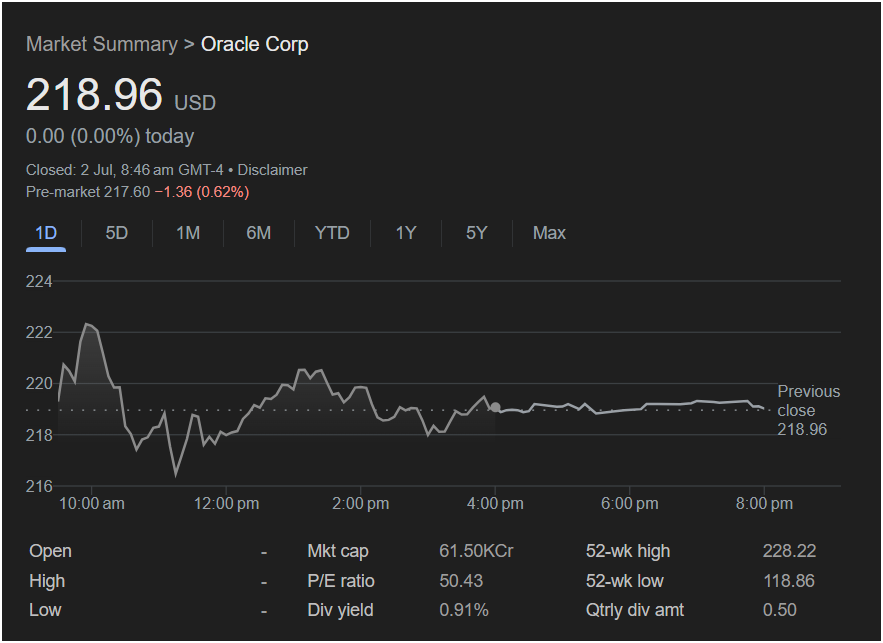This screenshot has width=883, height=643.
Task: Click the 8:00 pm x-axis label
Action: (x=764, y=504)
